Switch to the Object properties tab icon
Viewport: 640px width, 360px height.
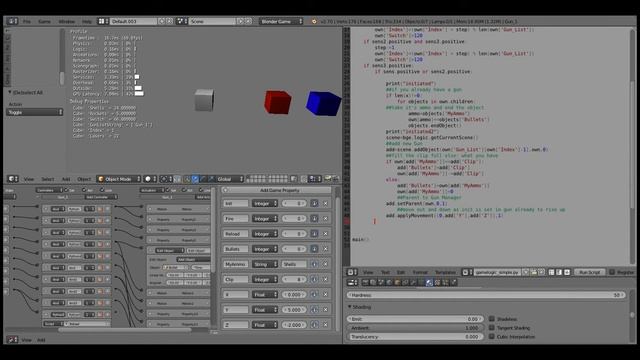click(397, 282)
